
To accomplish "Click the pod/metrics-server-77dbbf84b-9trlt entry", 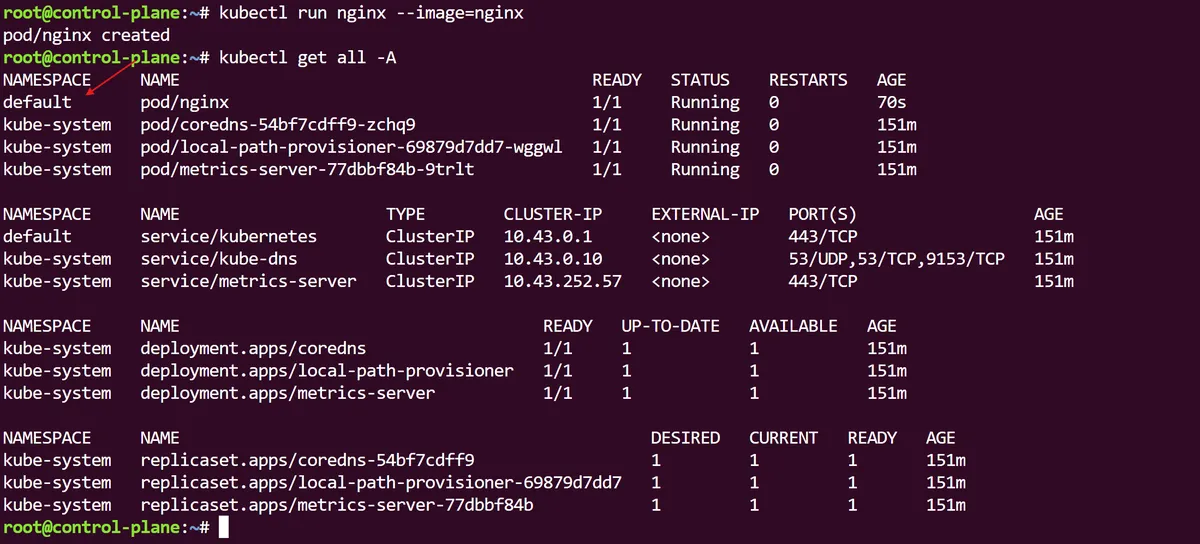I will (x=307, y=169).
